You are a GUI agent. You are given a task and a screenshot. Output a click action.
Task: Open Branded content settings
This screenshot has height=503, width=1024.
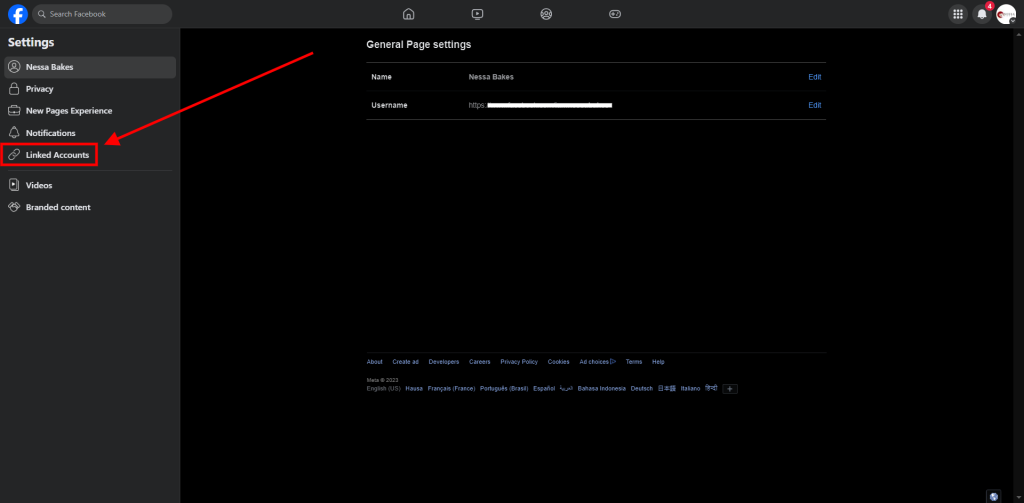click(x=90, y=207)
